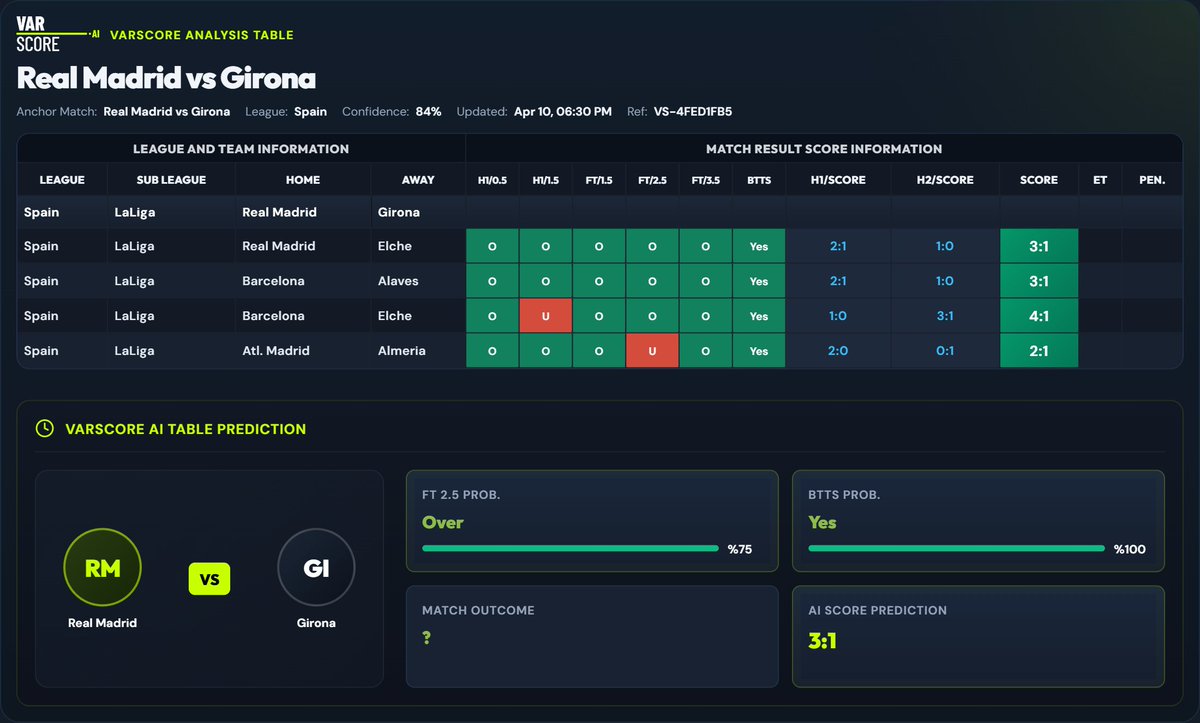
Task: Select the LEAGUE AND TEAM INFORMATION header
Action: [x=240, y=148]
